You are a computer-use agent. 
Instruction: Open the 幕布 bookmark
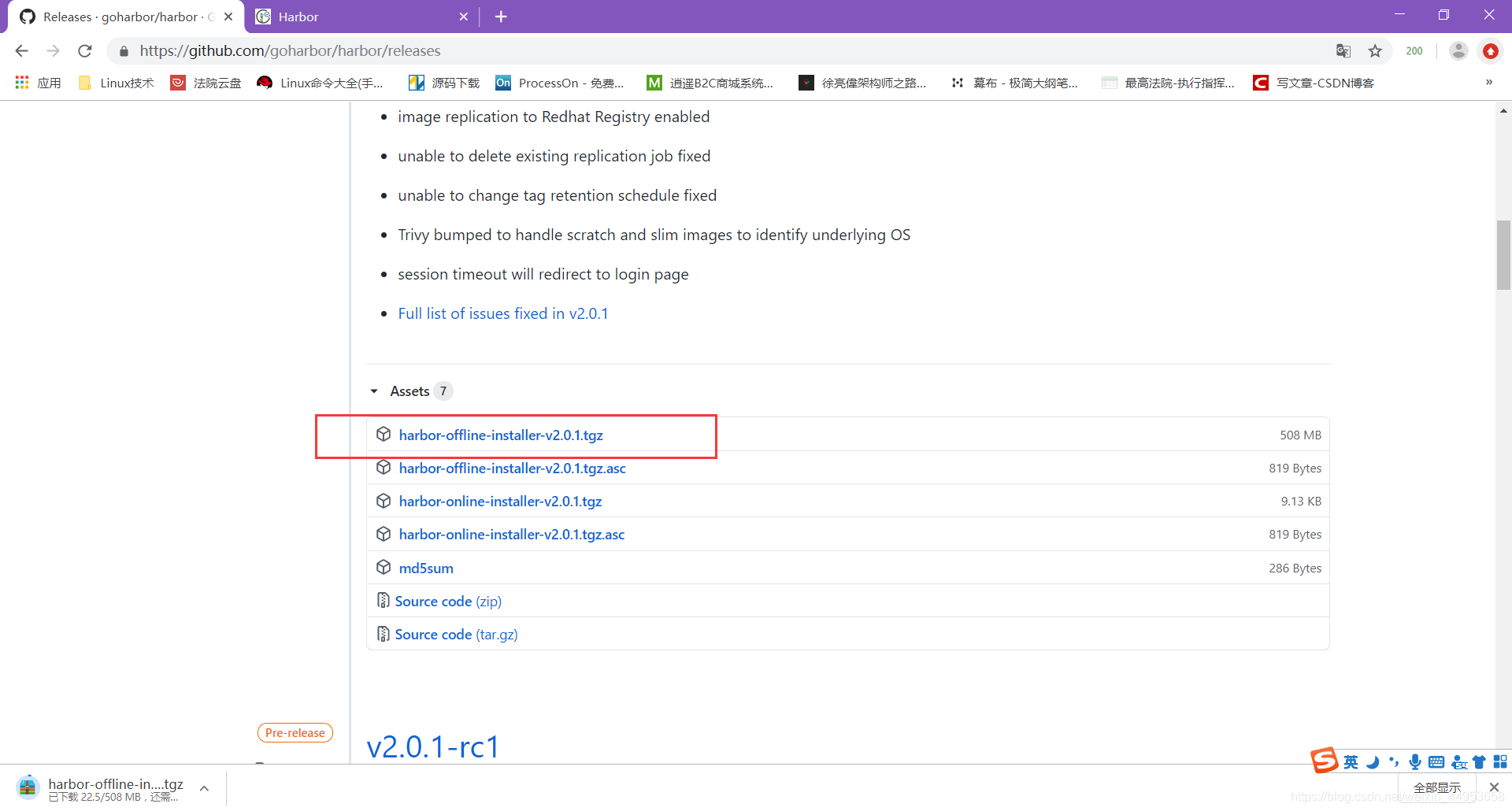tap(1014, 83)
